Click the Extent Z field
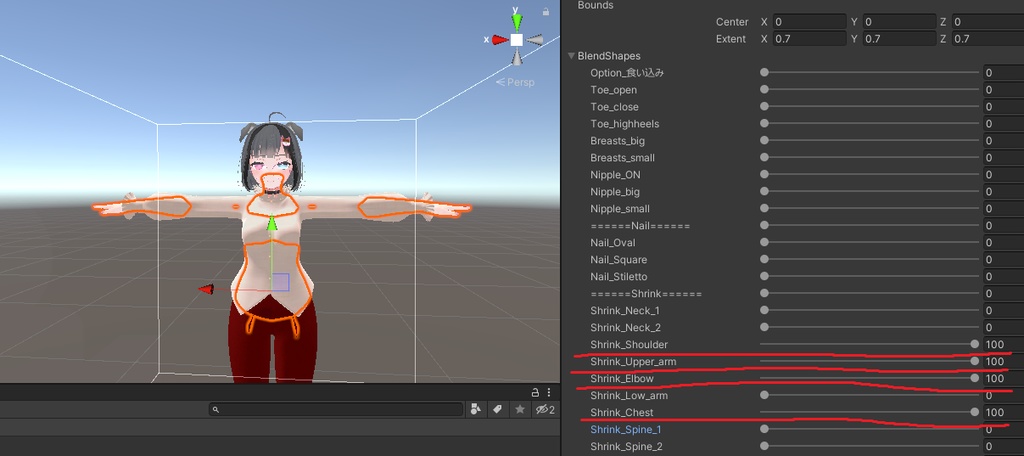 (x=988, y=39)
